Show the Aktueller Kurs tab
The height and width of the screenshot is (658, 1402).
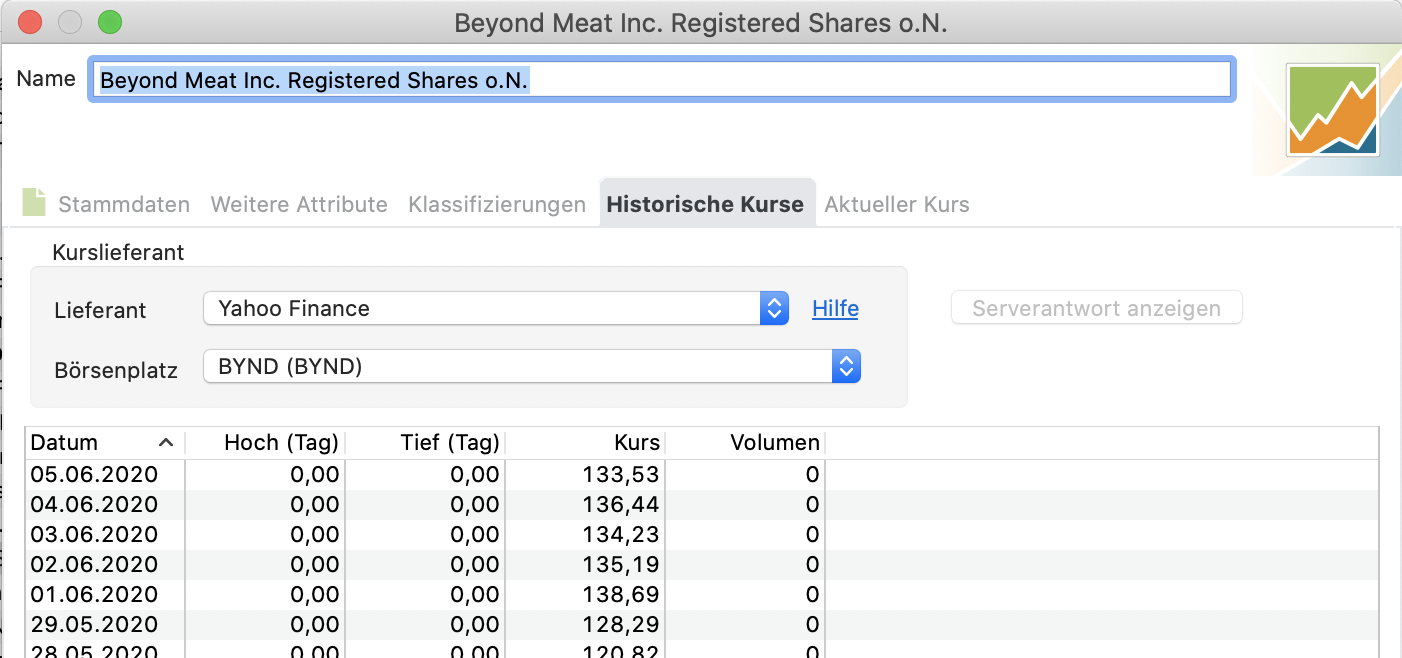point(896,205)
